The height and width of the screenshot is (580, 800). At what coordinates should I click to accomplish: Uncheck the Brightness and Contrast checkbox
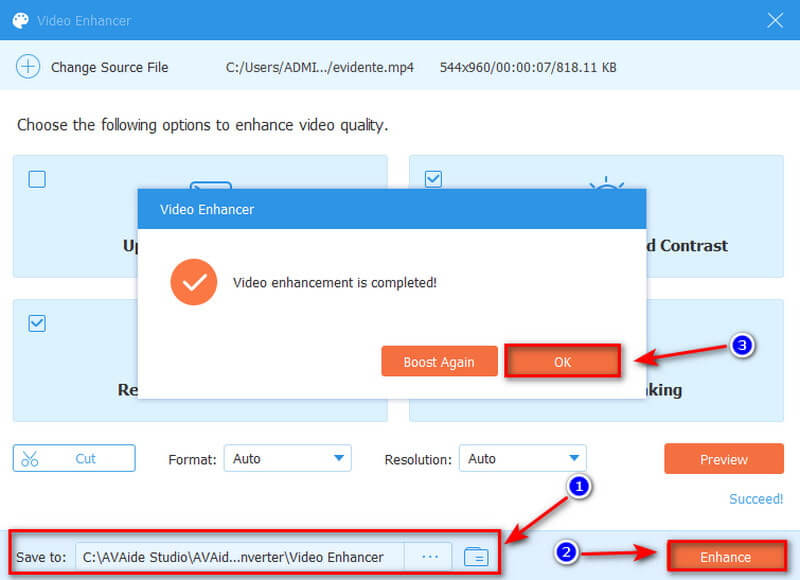coord(433,180)
